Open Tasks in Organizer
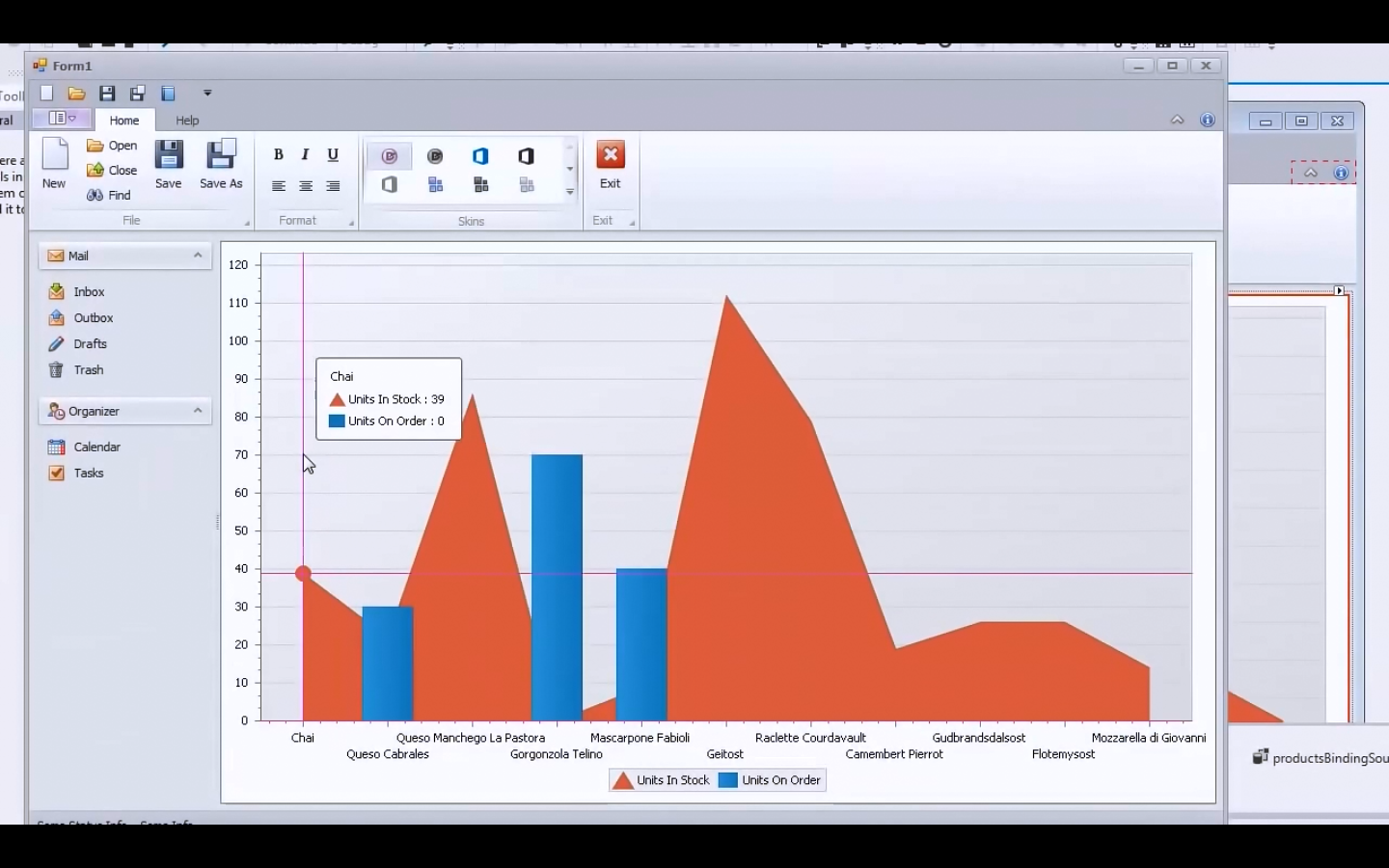1389x868 pixels. click(75, 473)
